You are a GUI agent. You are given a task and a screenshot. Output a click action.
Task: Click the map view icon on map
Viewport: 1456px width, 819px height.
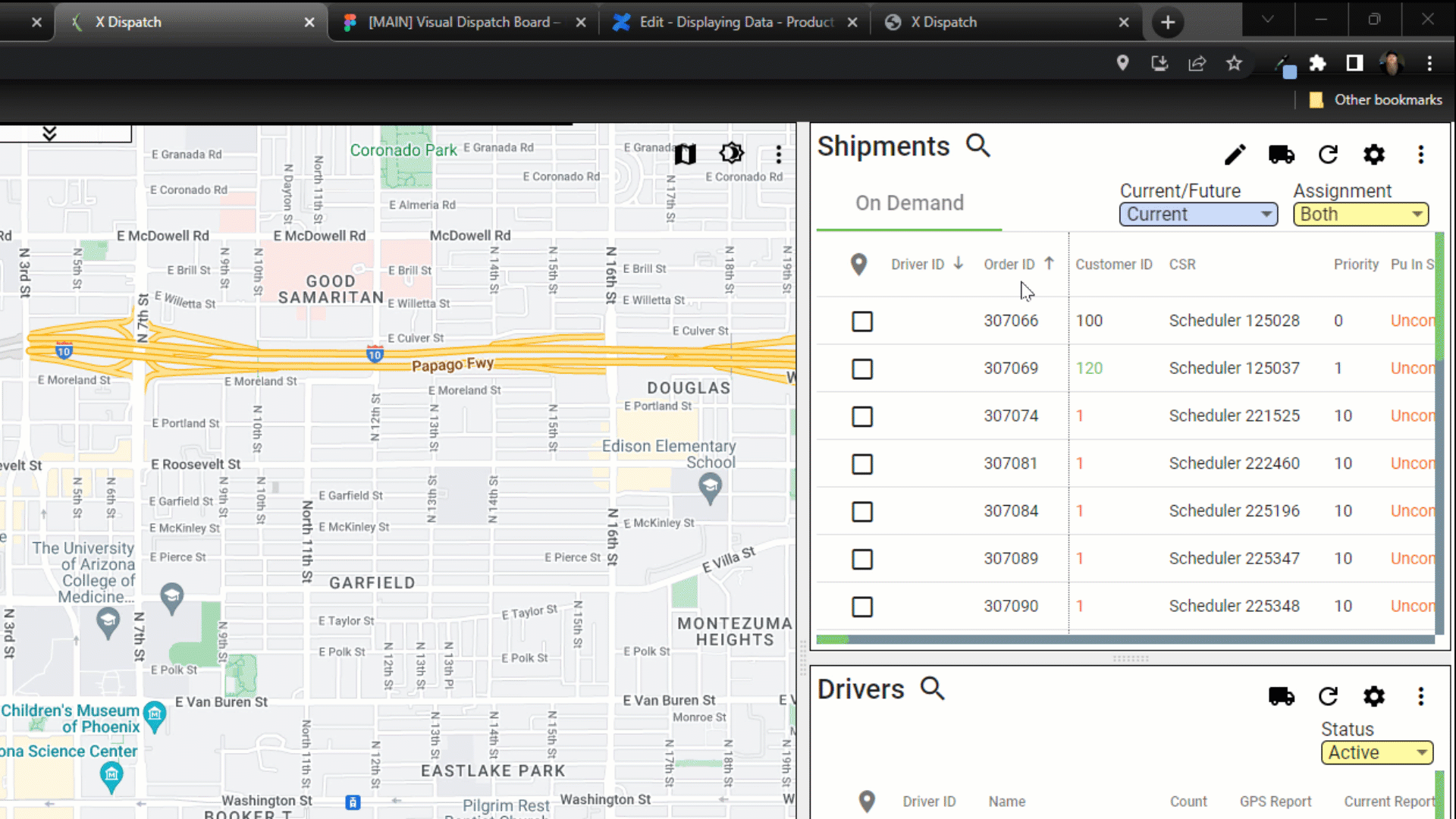point(685,154)
